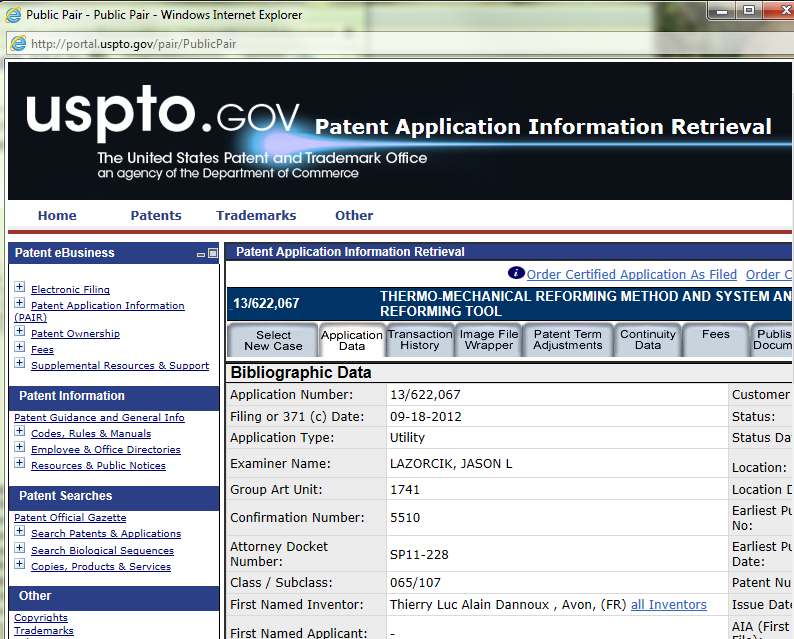The image size is (794, 639).
Task: Click the info icon beside Order Certified Application
Action: click(516, 273)
